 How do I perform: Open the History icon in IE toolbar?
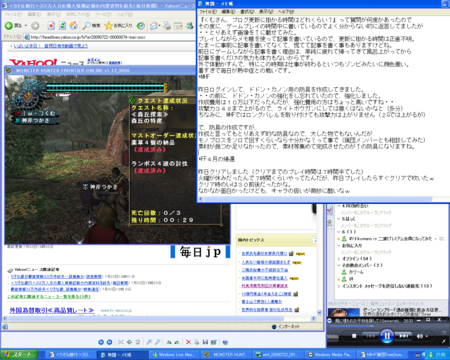[x=141, y=26]
